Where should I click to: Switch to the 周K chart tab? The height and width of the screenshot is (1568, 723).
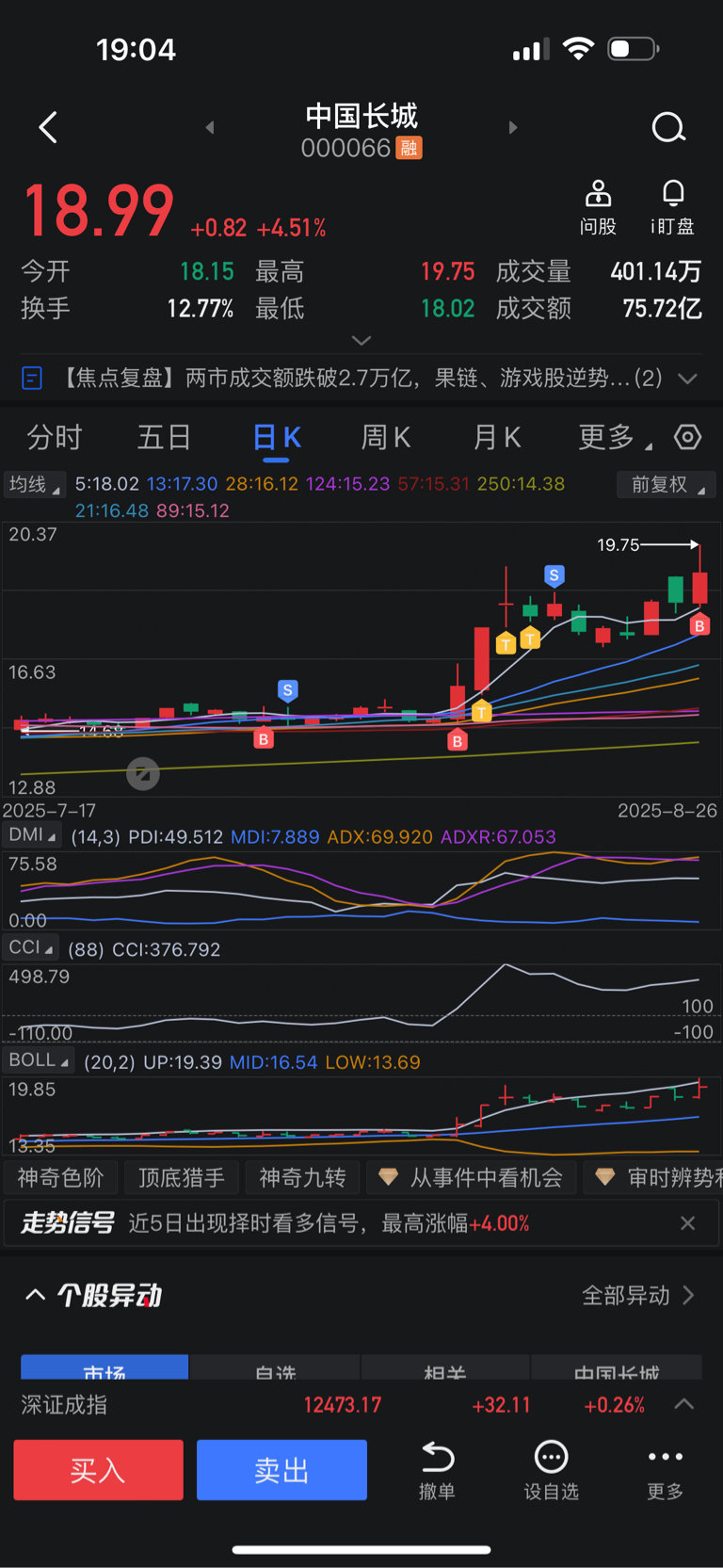pyautogui.click(x=386, y=437)
